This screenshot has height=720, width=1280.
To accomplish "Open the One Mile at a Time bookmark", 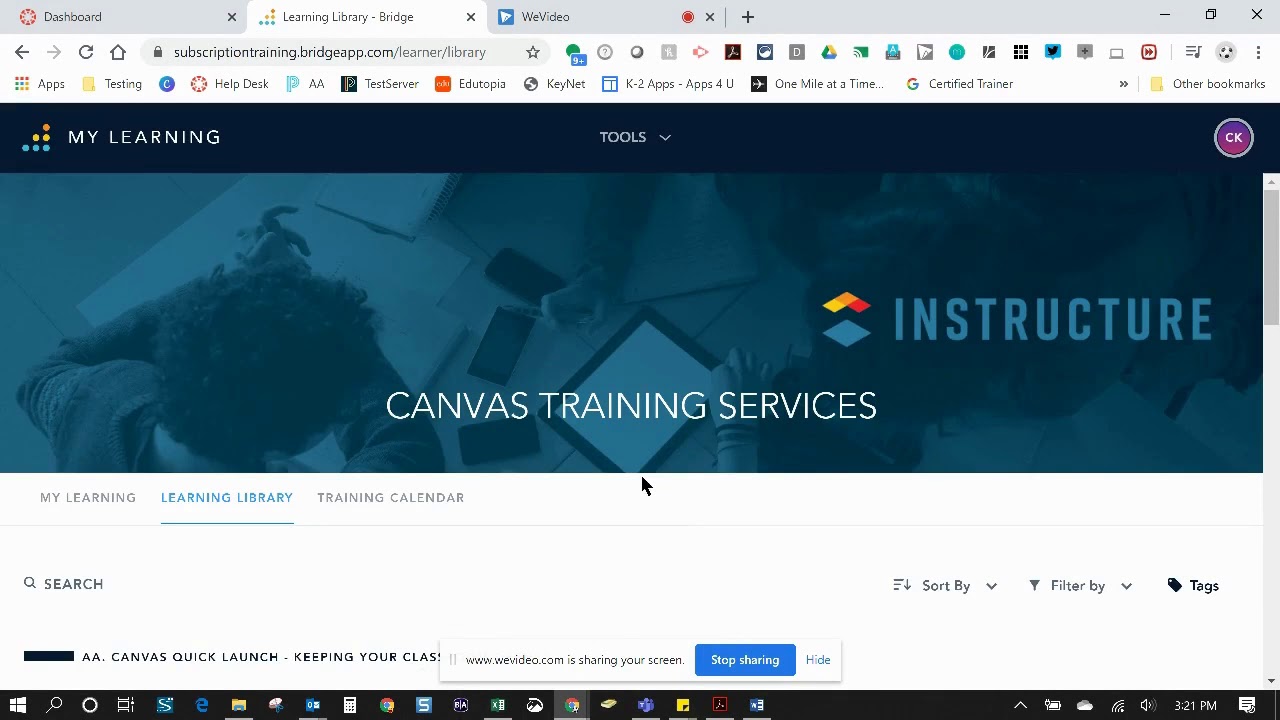I will 818,84.
